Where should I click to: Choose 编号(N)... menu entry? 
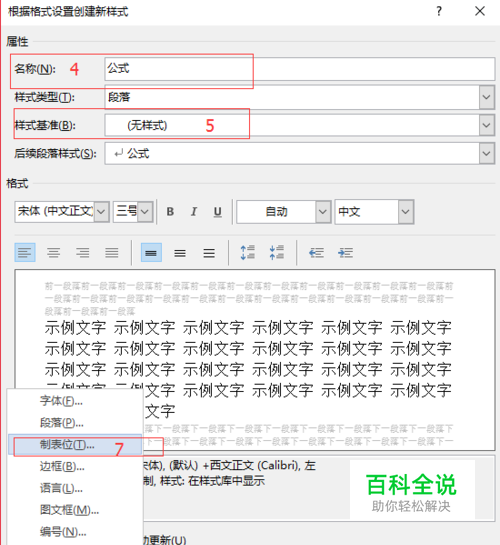point(75,532)
